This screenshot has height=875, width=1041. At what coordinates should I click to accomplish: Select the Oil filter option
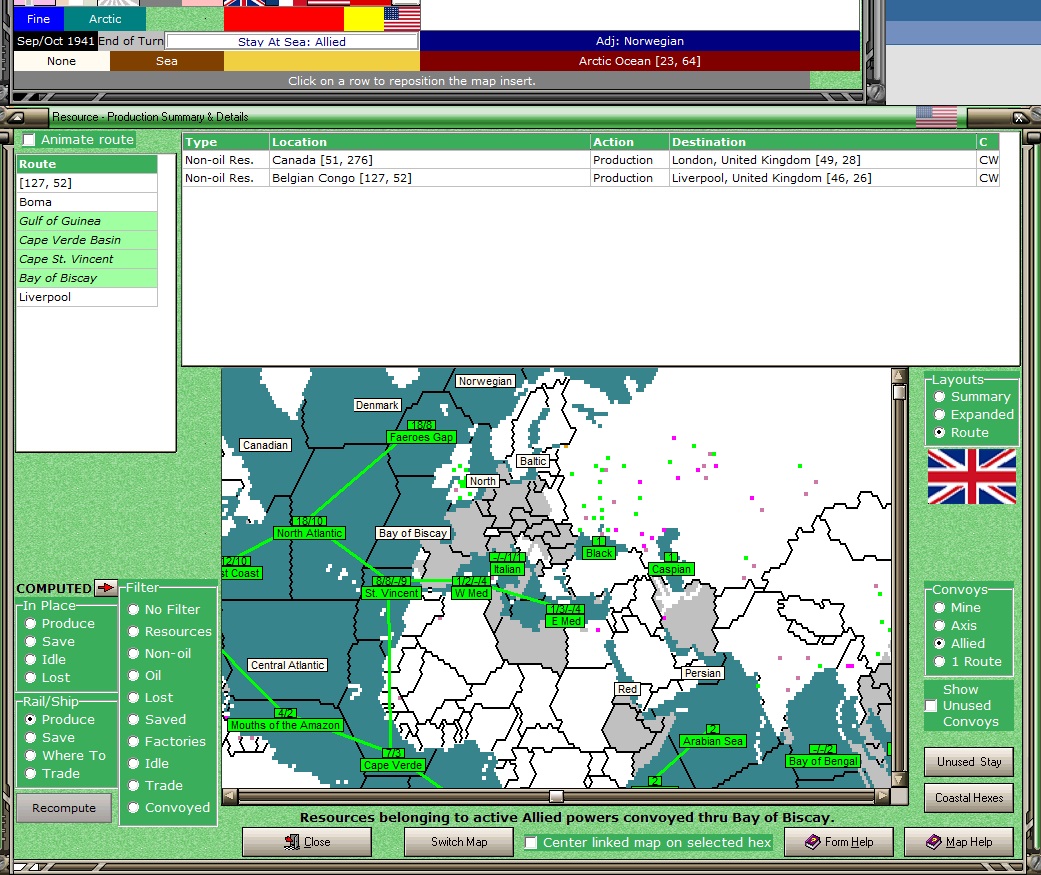tap(134, 676)
